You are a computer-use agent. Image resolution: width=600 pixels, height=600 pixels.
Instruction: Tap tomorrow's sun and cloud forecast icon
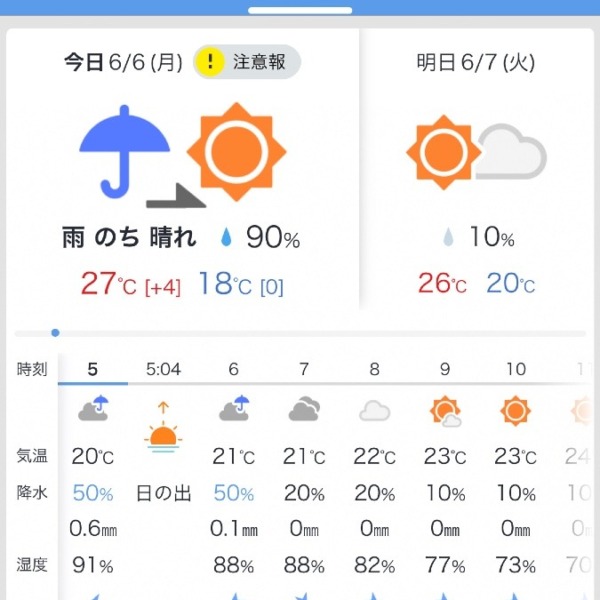pos(476,152)
